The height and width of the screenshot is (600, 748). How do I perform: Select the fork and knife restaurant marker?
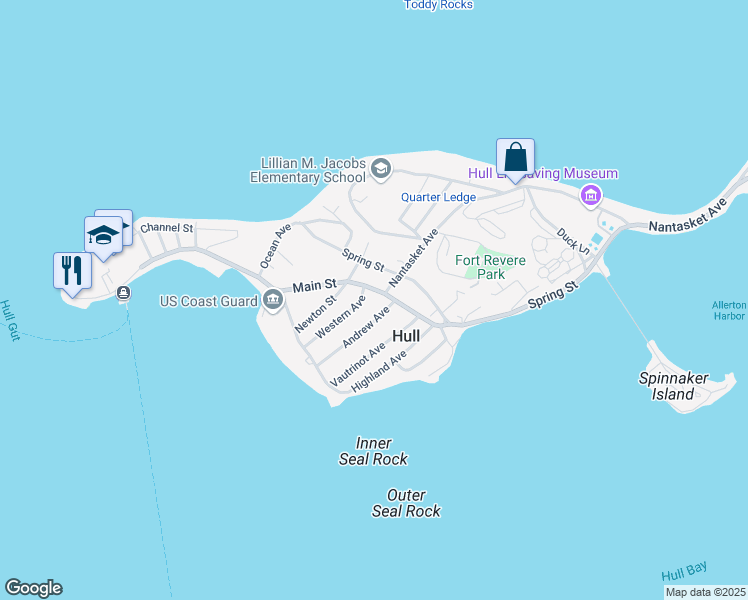[73, 274]
